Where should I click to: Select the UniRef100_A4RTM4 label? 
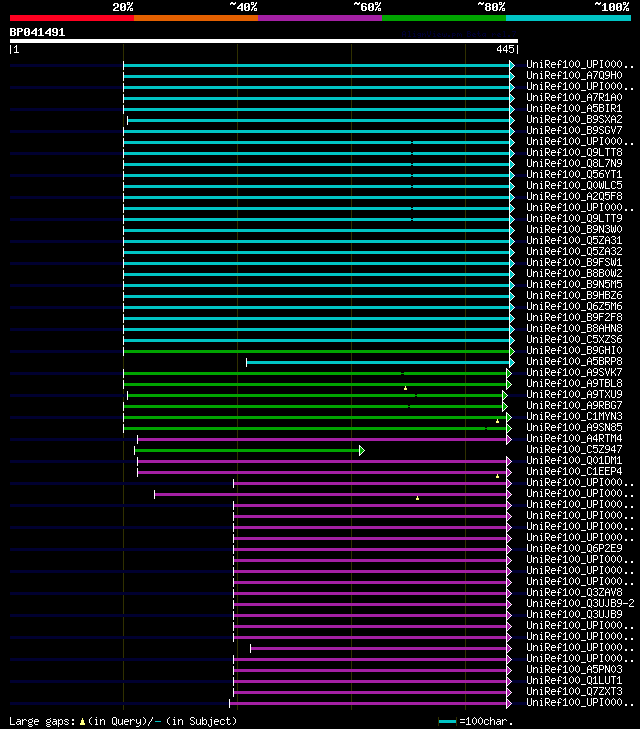point(574,438)
